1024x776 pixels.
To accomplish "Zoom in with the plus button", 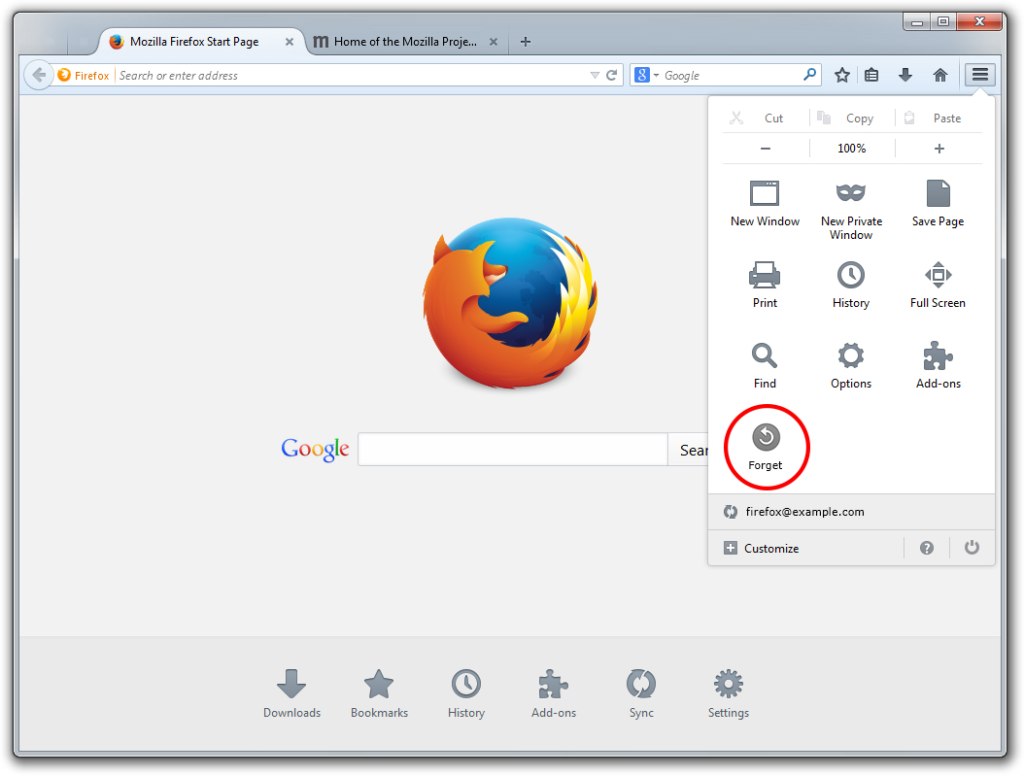I will 939,149.
